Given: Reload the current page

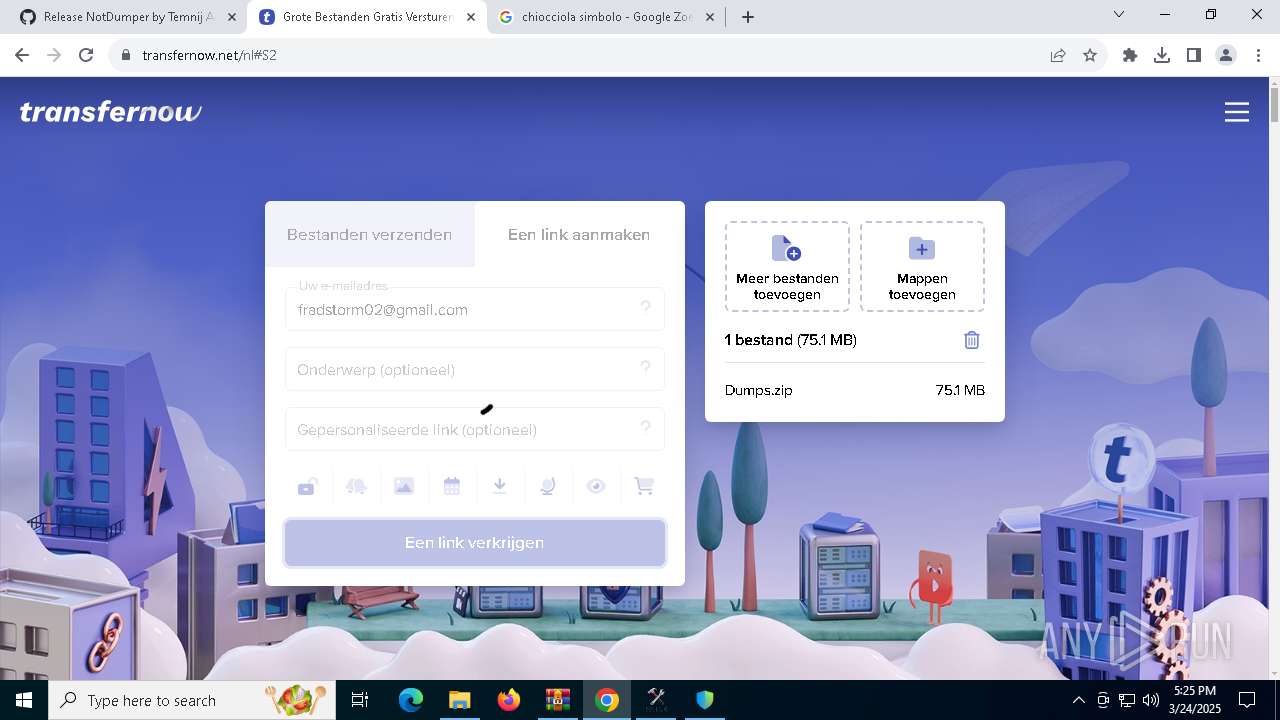Looking at the screenshot, I should click(86, 55).
